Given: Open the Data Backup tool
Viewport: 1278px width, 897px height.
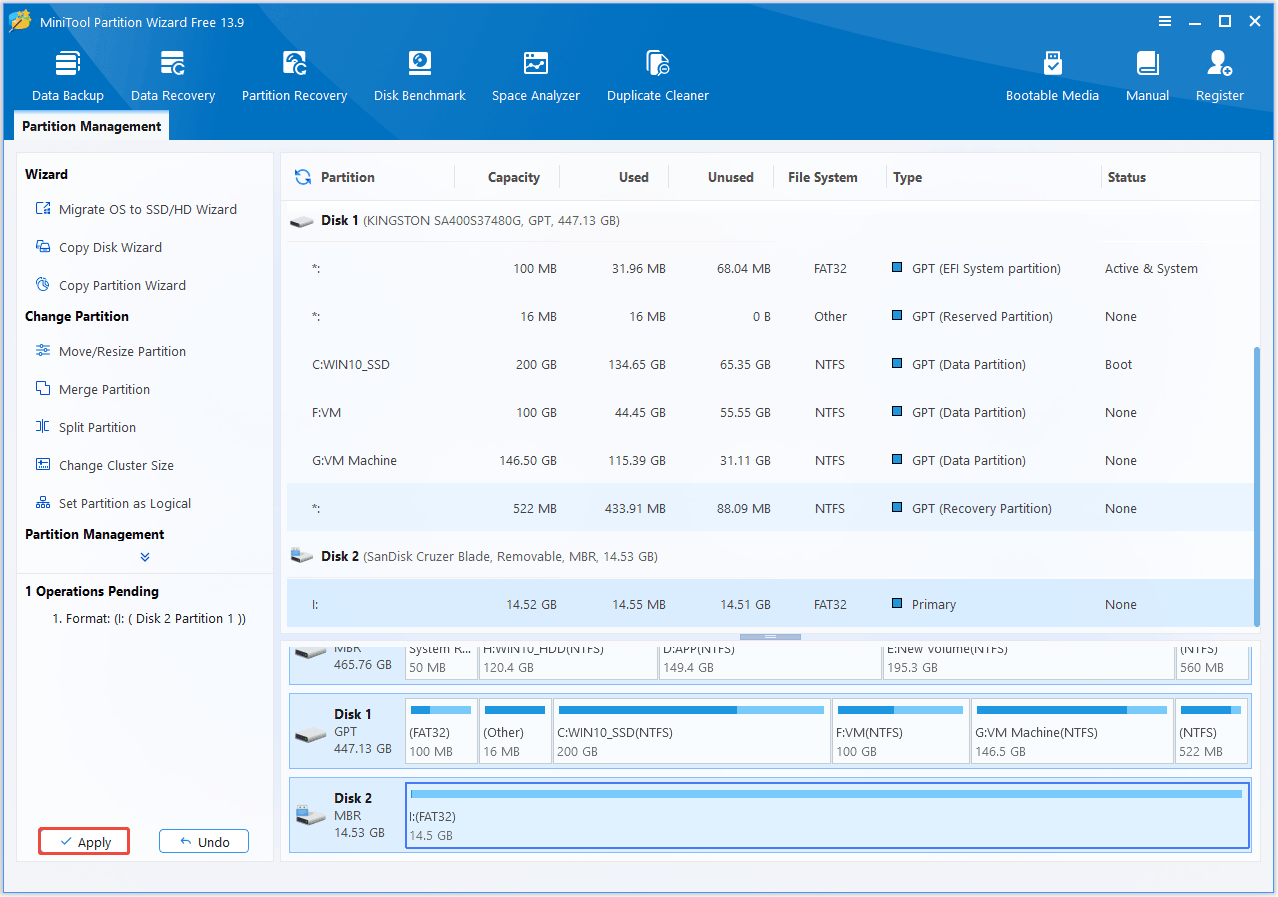Looking at the screenshot, I should 67,76.
